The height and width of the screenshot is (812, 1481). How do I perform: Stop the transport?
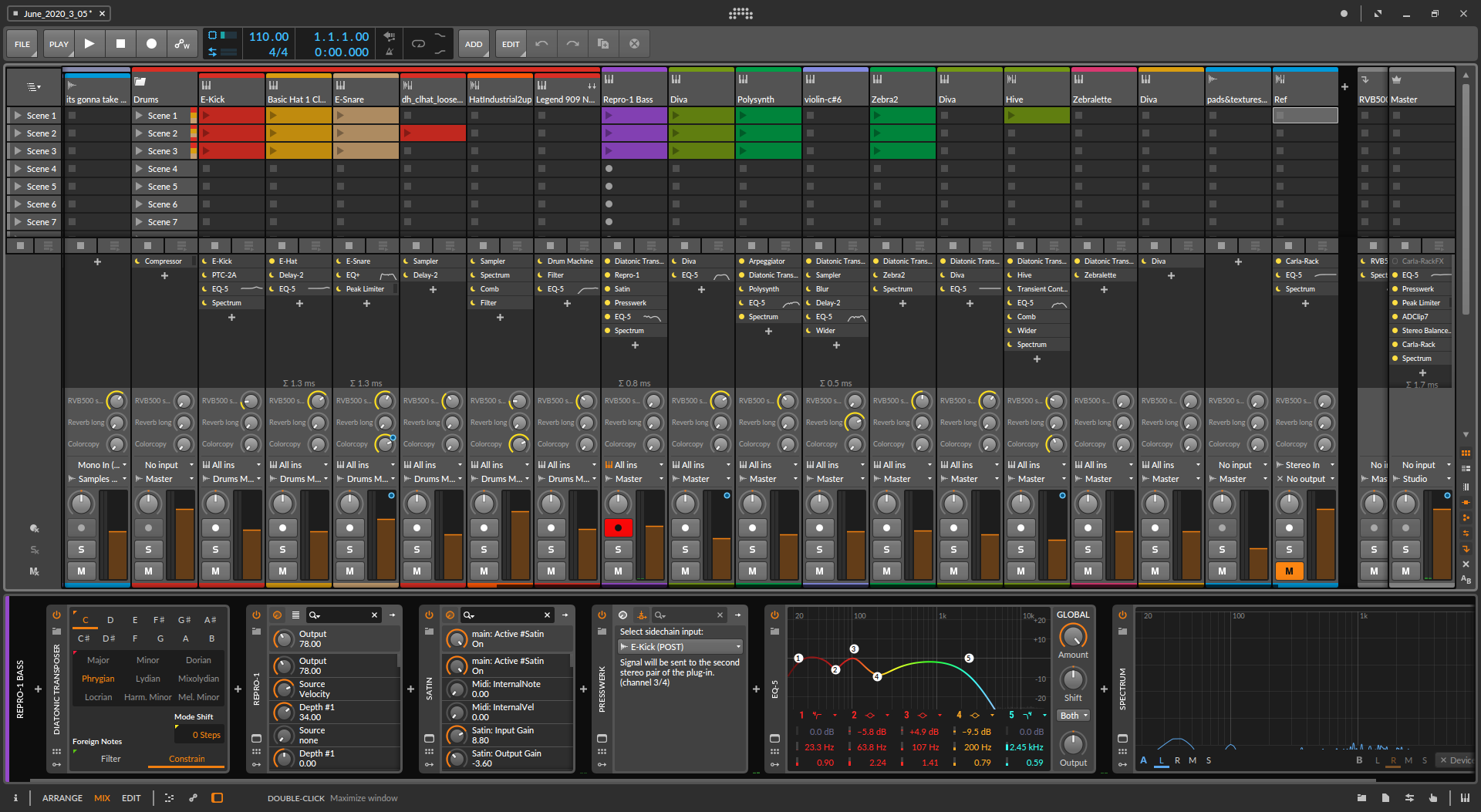pyautogui.click(x=120, y=44)
